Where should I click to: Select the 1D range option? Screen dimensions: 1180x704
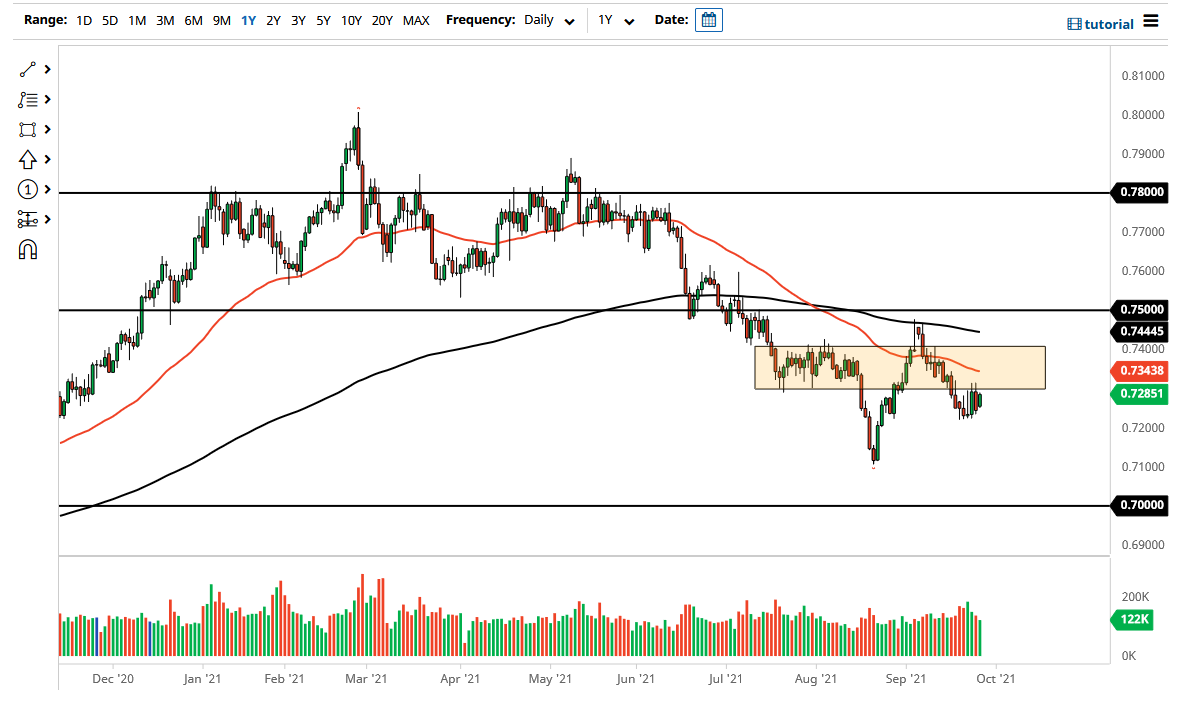pyautogui.click(x=84, y=20)
